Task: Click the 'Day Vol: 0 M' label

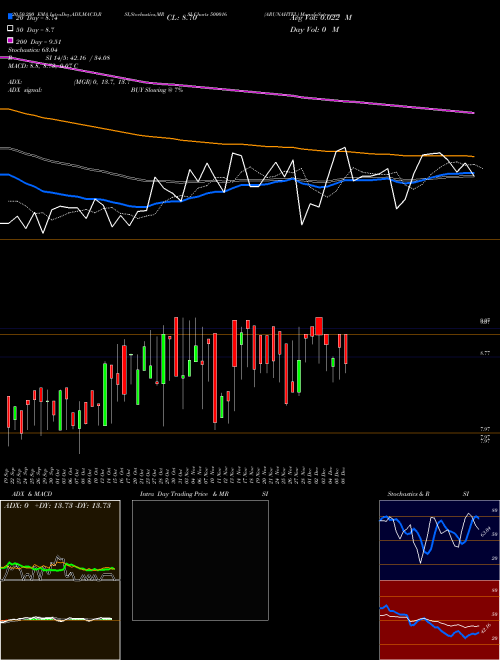Action: (314, 29)
